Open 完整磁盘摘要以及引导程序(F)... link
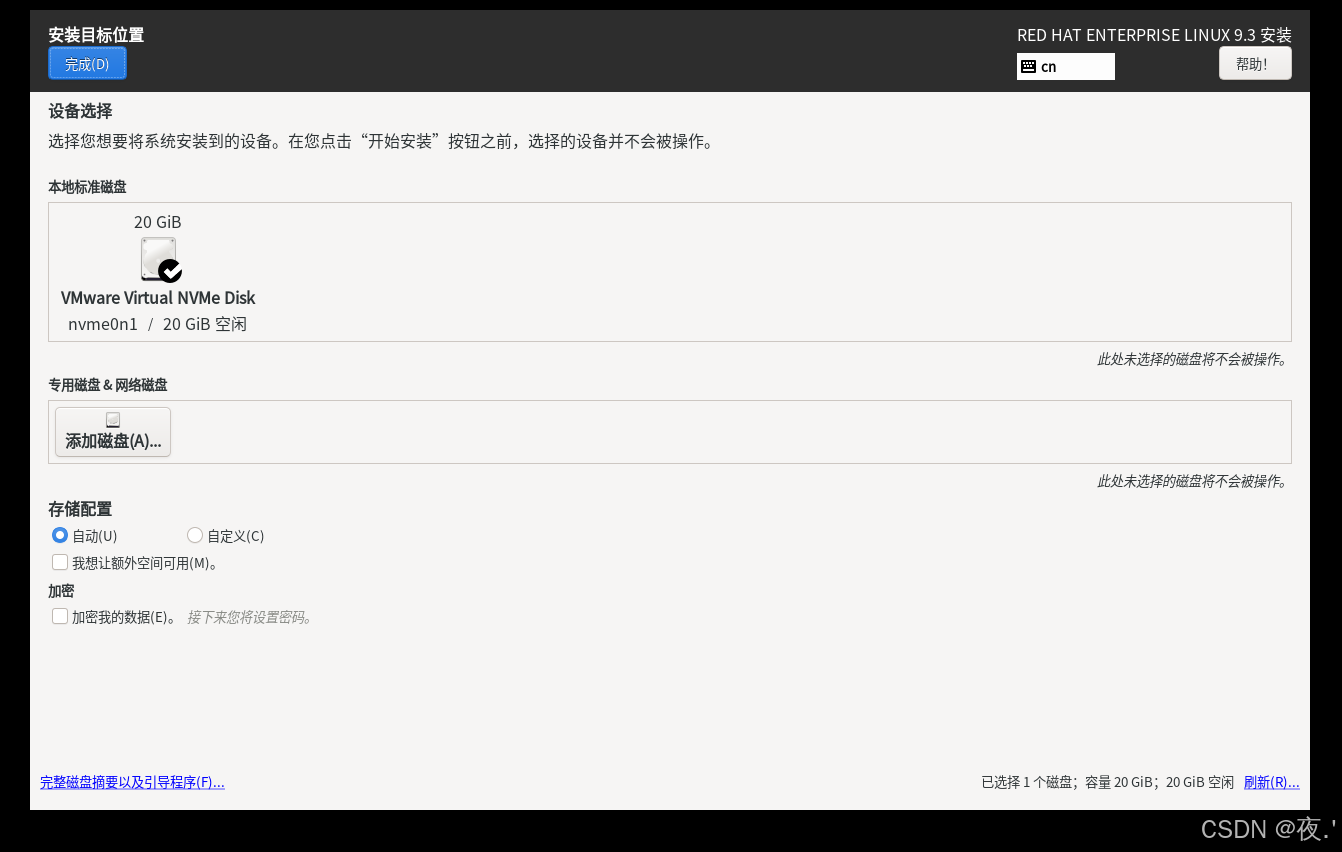Screen dimensions: 1342x852 coord(132,782)
